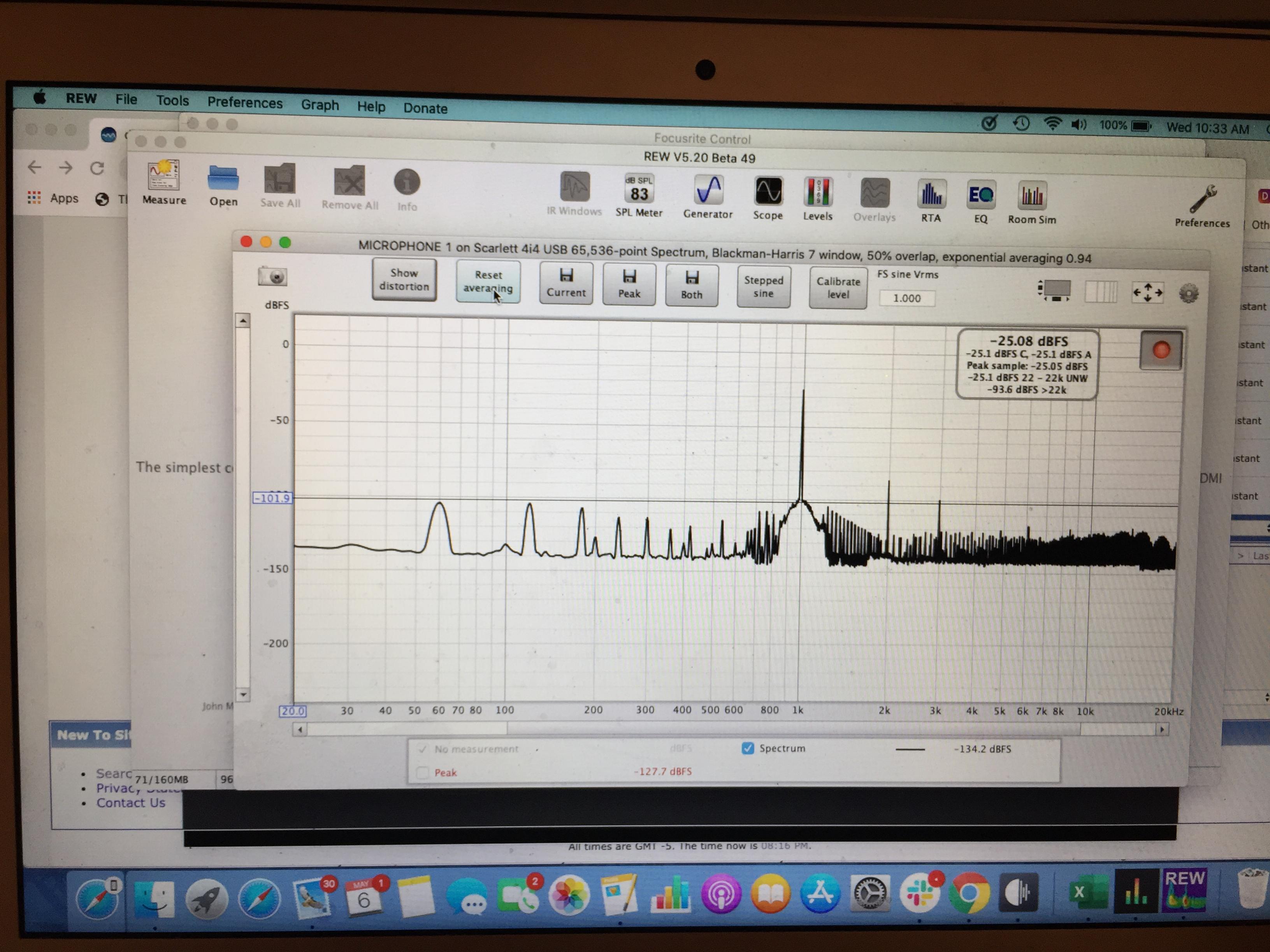Open RTA settings gear icon
The width and height of the screenshot is (1270, 952).
click(1189, 294)
